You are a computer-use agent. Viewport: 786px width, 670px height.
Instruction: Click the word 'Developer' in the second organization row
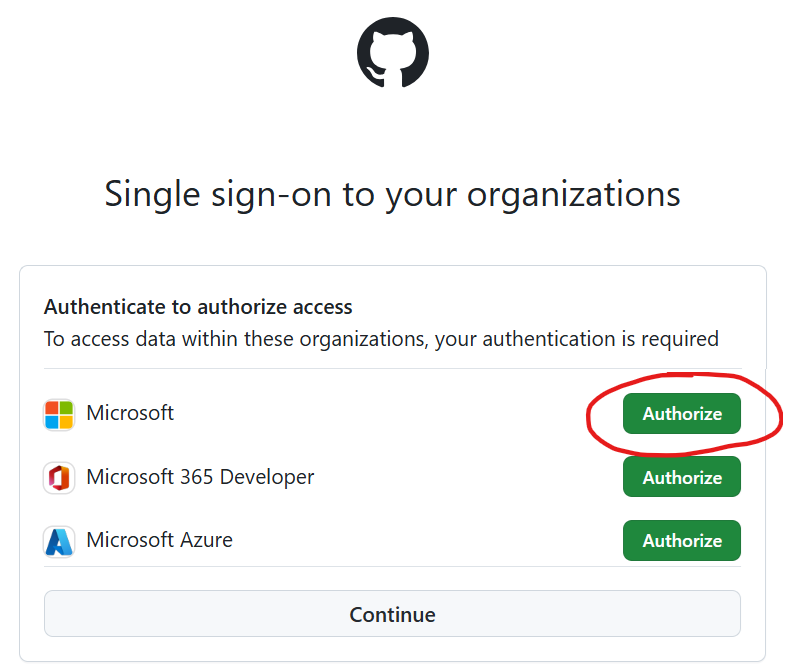click(265, 477)
